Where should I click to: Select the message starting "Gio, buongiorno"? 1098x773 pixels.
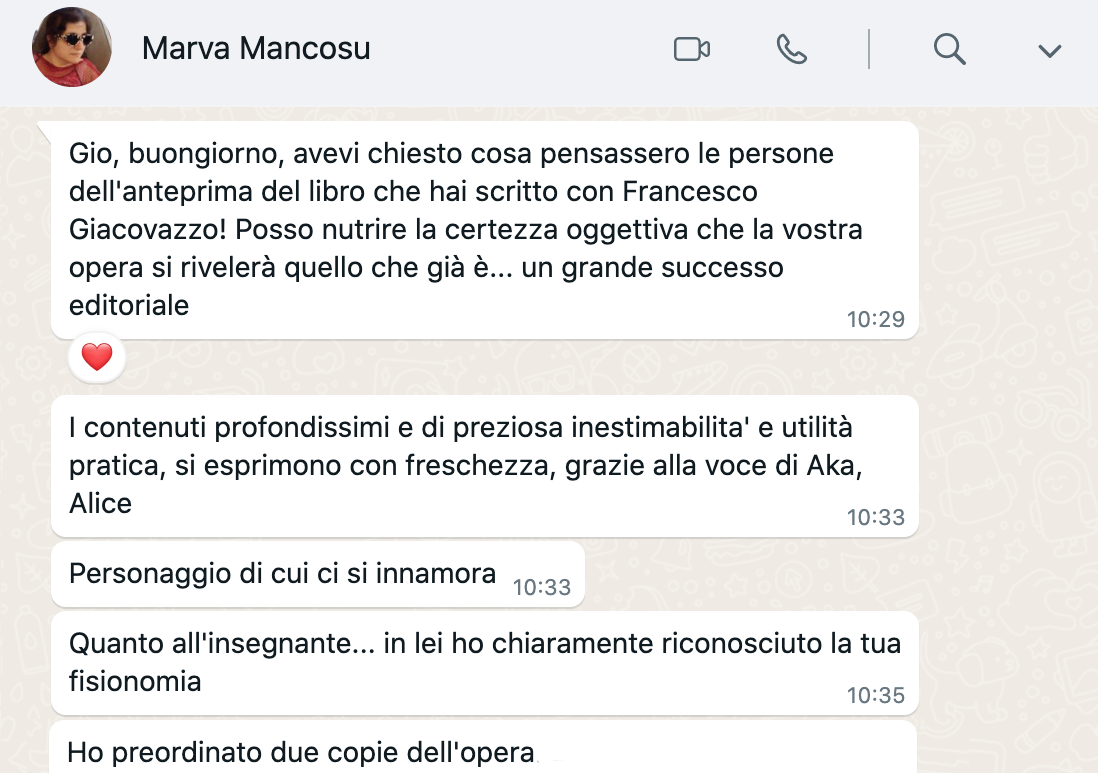click(x=450, y=230)
